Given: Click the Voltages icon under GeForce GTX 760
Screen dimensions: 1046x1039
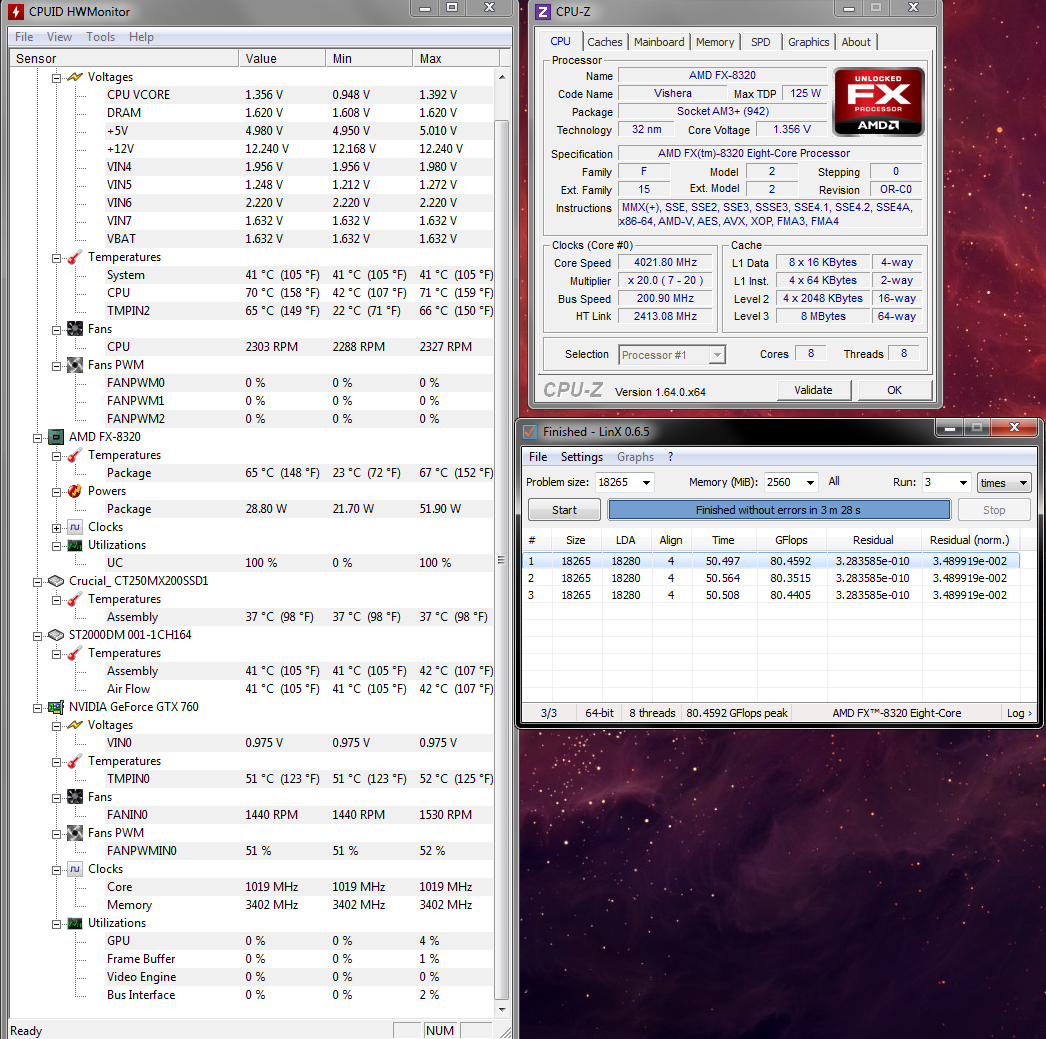Looking at the screenshot, I should 75,726.
